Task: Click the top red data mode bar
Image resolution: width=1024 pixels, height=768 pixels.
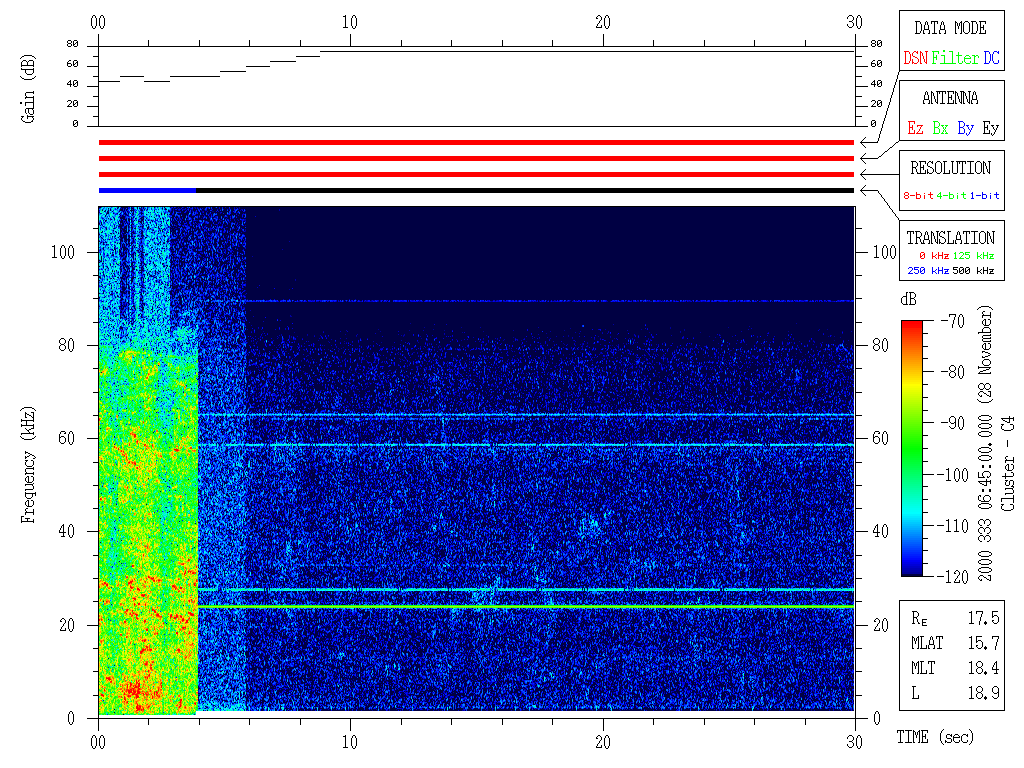Action: 476,143
